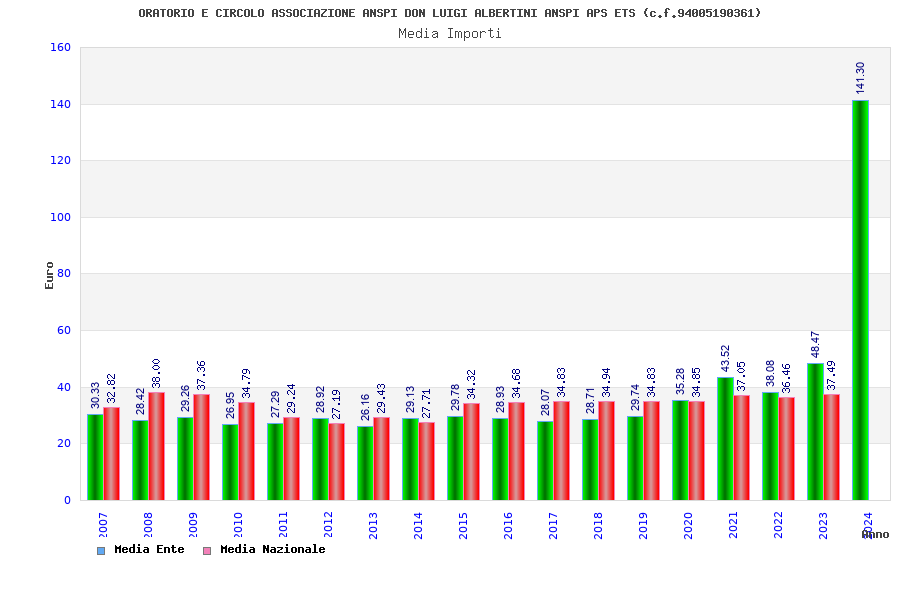This screenshot has width=900, height=600.
Task: Click the 'Media Ente' legend label
Action: click(149, 549)
